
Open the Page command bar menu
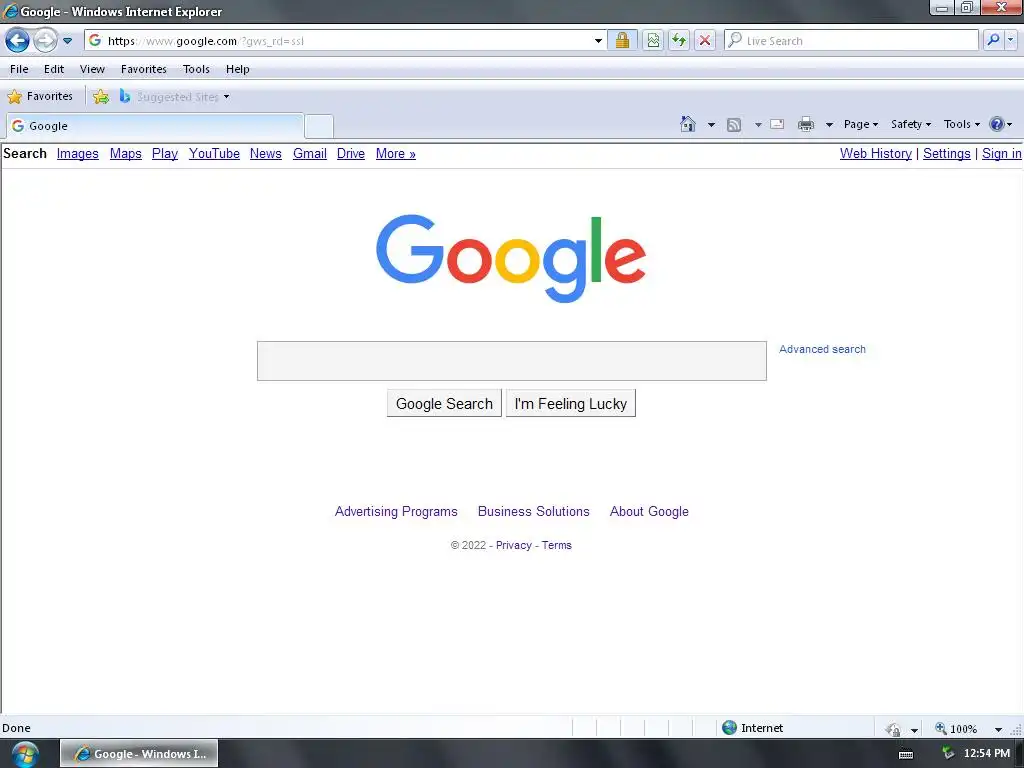tap(861, 124)
